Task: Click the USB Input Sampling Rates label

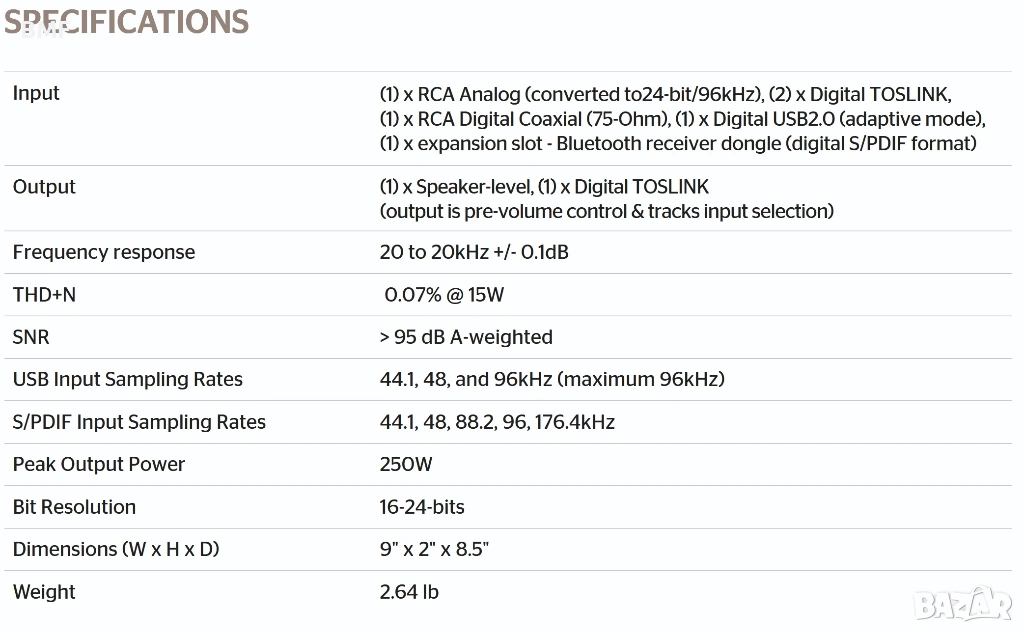Action: 128,379
